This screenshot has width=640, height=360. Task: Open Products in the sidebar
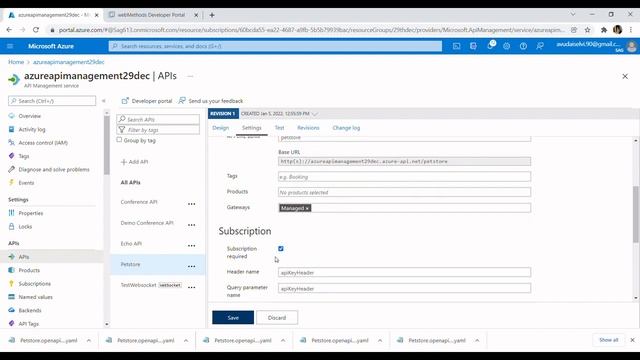coord(29,270)
